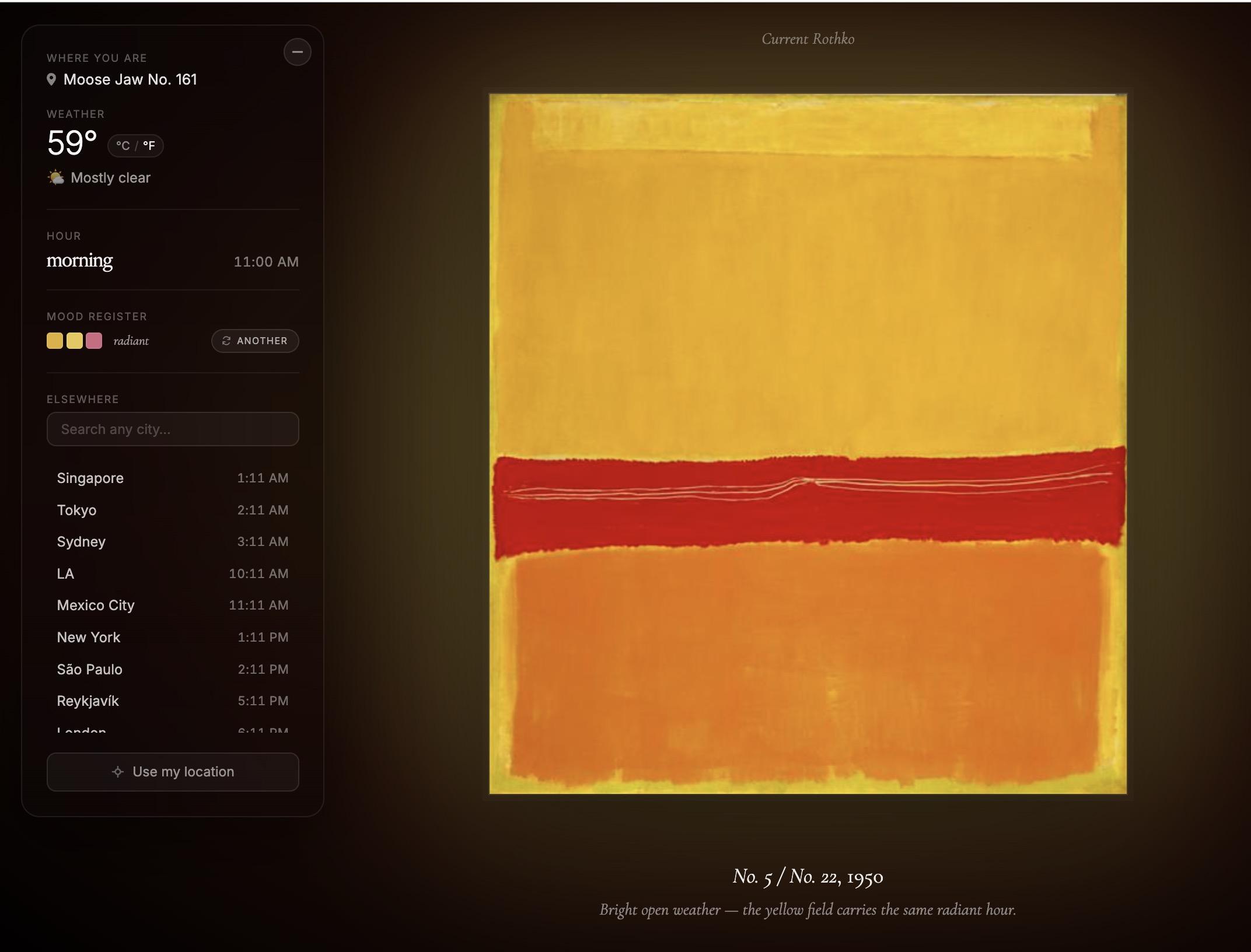Choose LA from the Elsewhere list

pos(173,573)
